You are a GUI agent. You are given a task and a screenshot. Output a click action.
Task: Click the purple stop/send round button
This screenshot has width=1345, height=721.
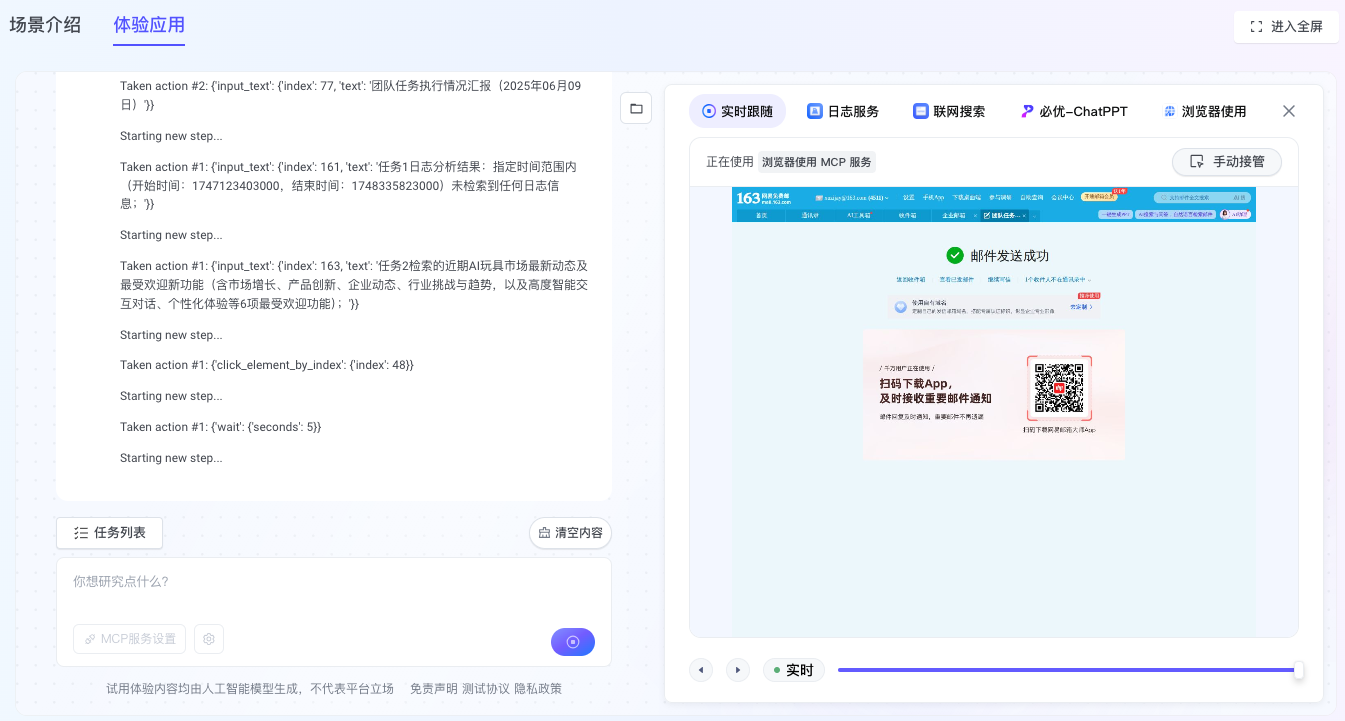coord(573,642)
